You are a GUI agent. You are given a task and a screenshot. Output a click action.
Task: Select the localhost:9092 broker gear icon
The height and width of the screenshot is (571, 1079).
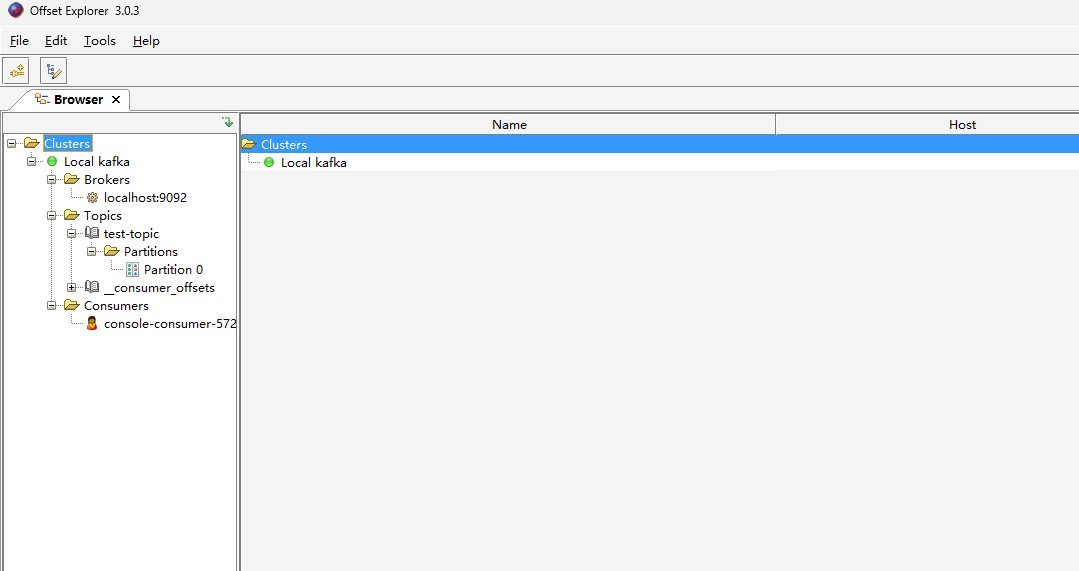92,198
